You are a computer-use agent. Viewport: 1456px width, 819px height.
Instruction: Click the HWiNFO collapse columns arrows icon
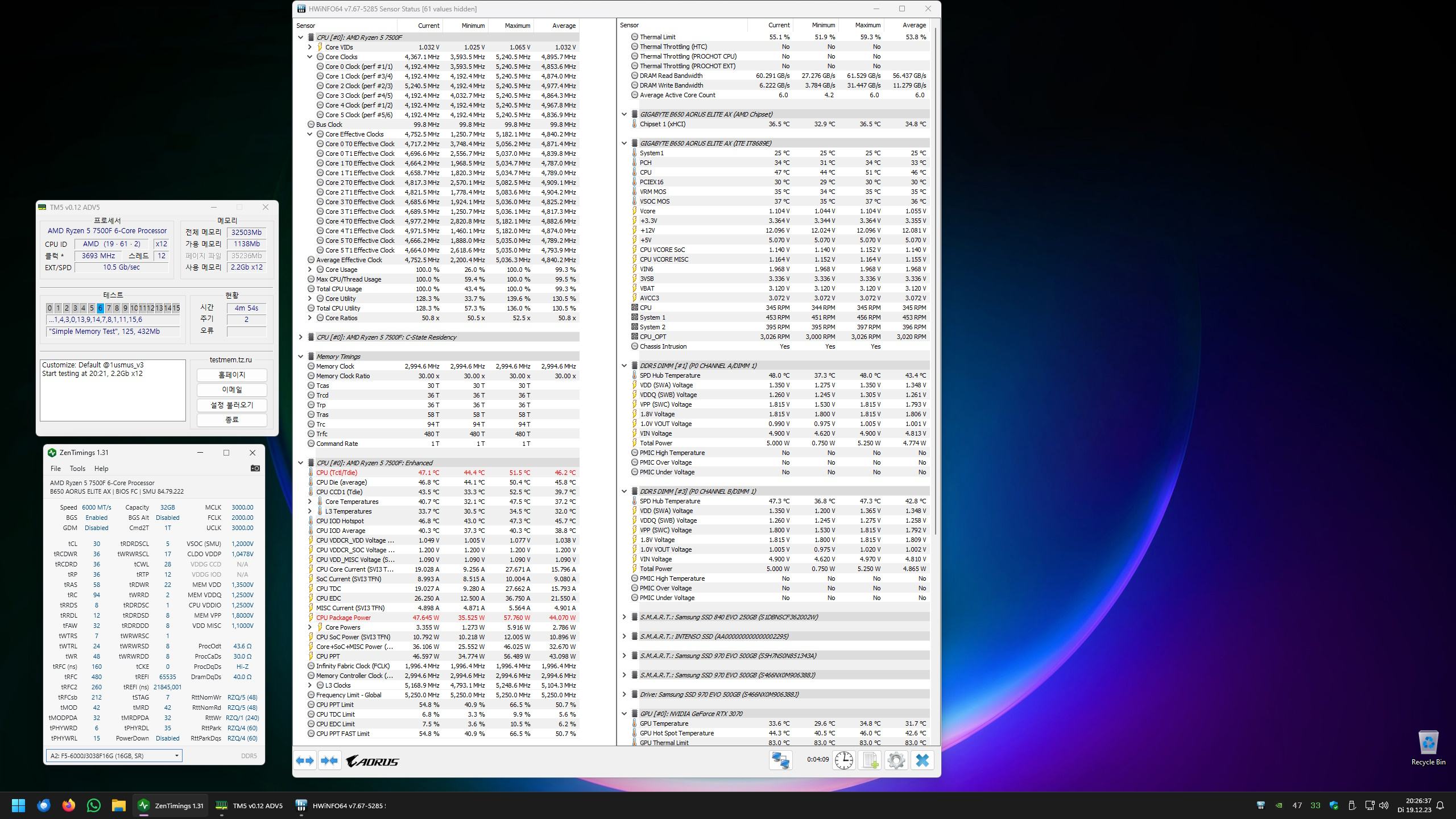click(329, 760)
